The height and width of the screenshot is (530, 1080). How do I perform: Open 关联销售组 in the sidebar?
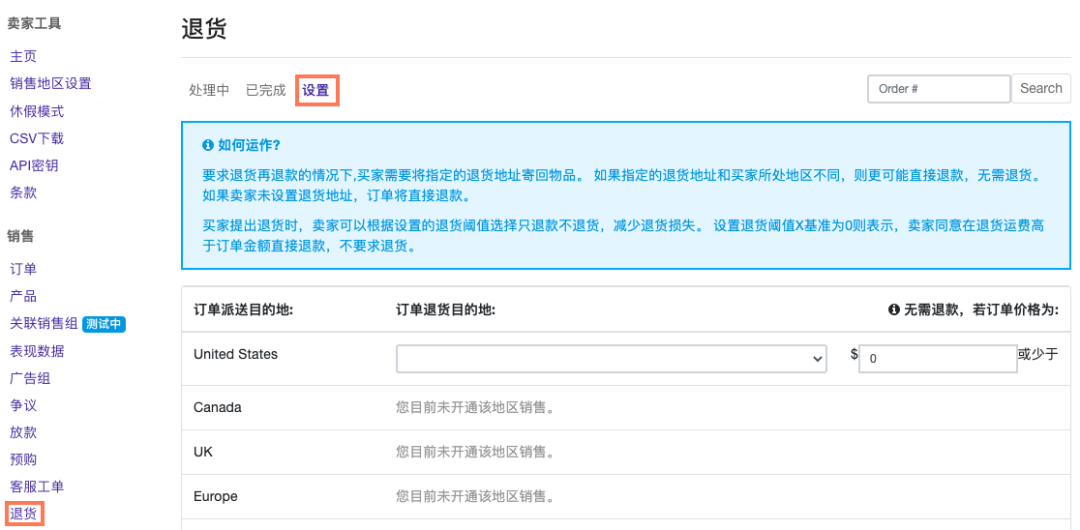[x=43, y=324]
